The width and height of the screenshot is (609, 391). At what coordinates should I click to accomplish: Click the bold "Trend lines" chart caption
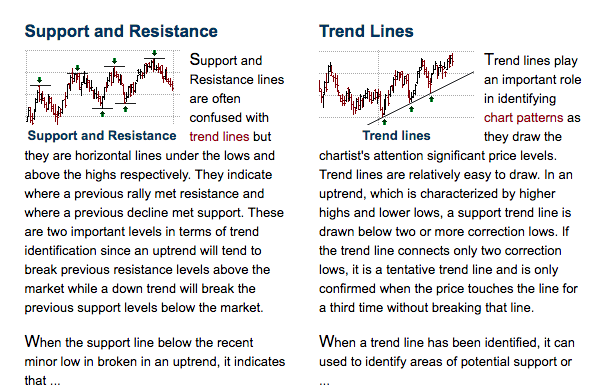396,136
